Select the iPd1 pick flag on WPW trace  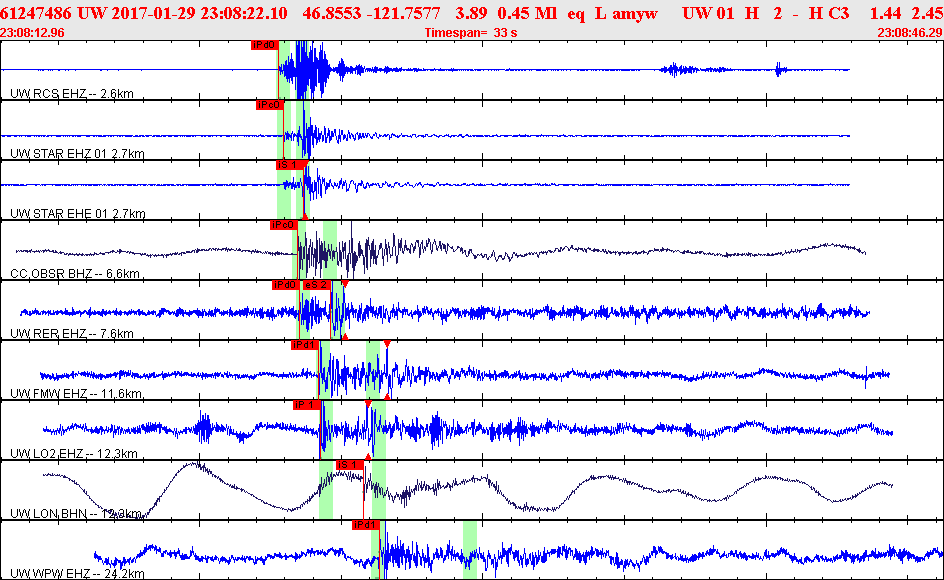click(x=365, y=525)
